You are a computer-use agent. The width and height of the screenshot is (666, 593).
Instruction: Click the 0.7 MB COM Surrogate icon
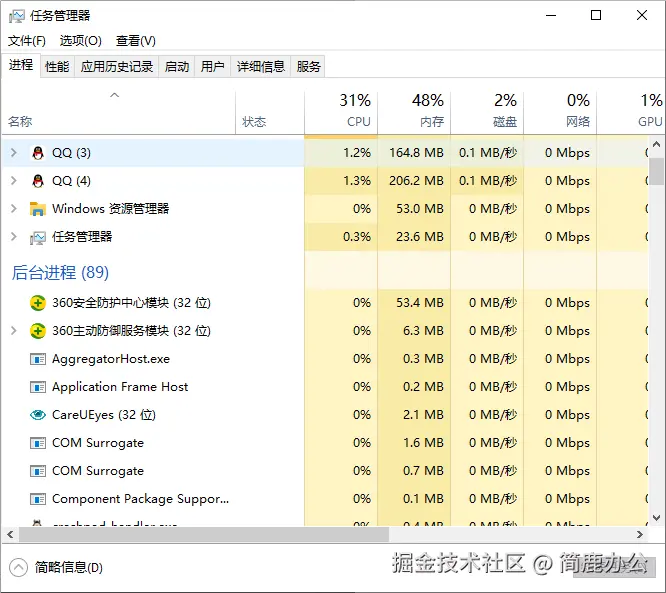click(x=38, y=471)
